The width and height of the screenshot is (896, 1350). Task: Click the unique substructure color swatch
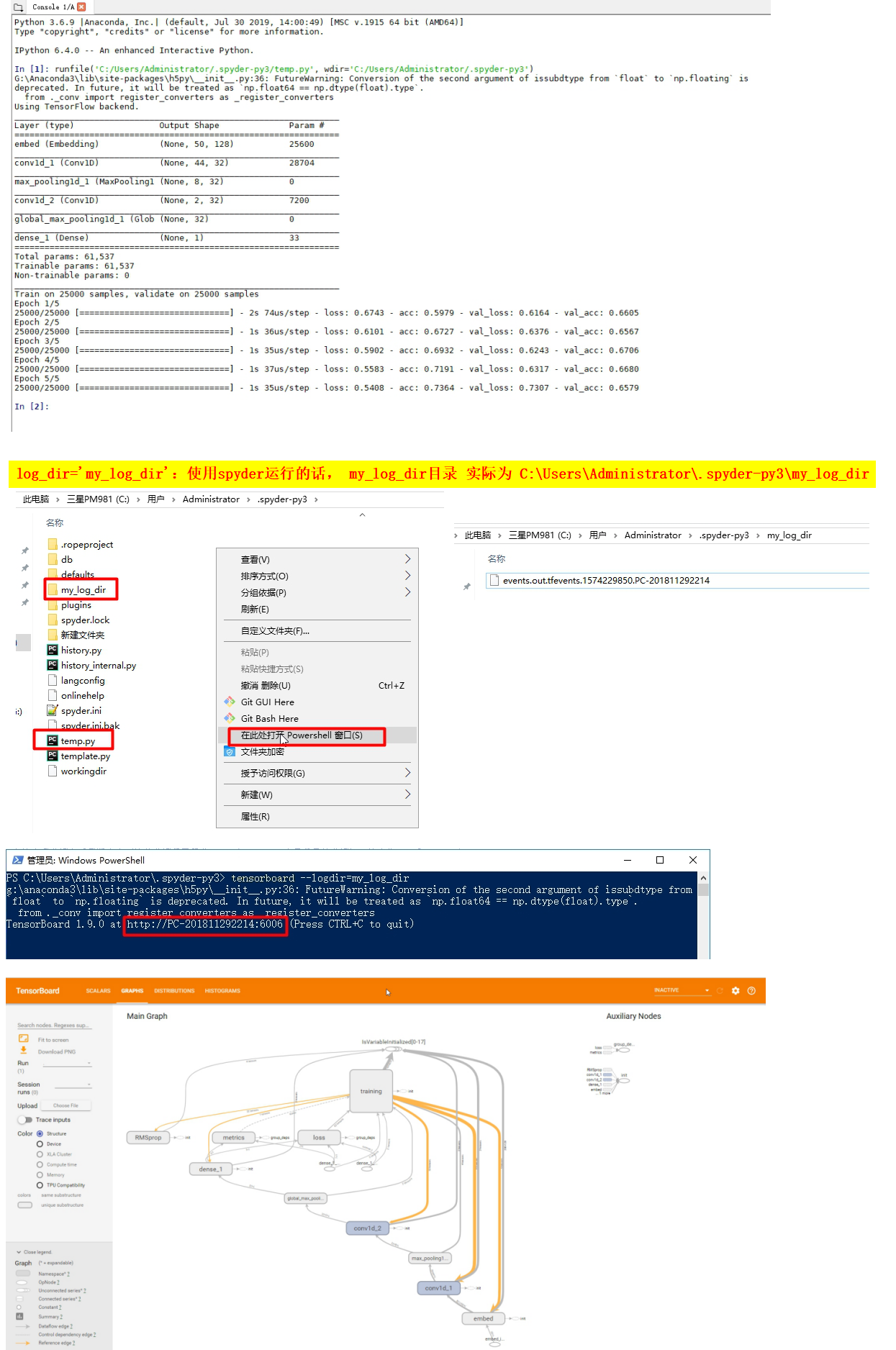[x=24, y=1205]
